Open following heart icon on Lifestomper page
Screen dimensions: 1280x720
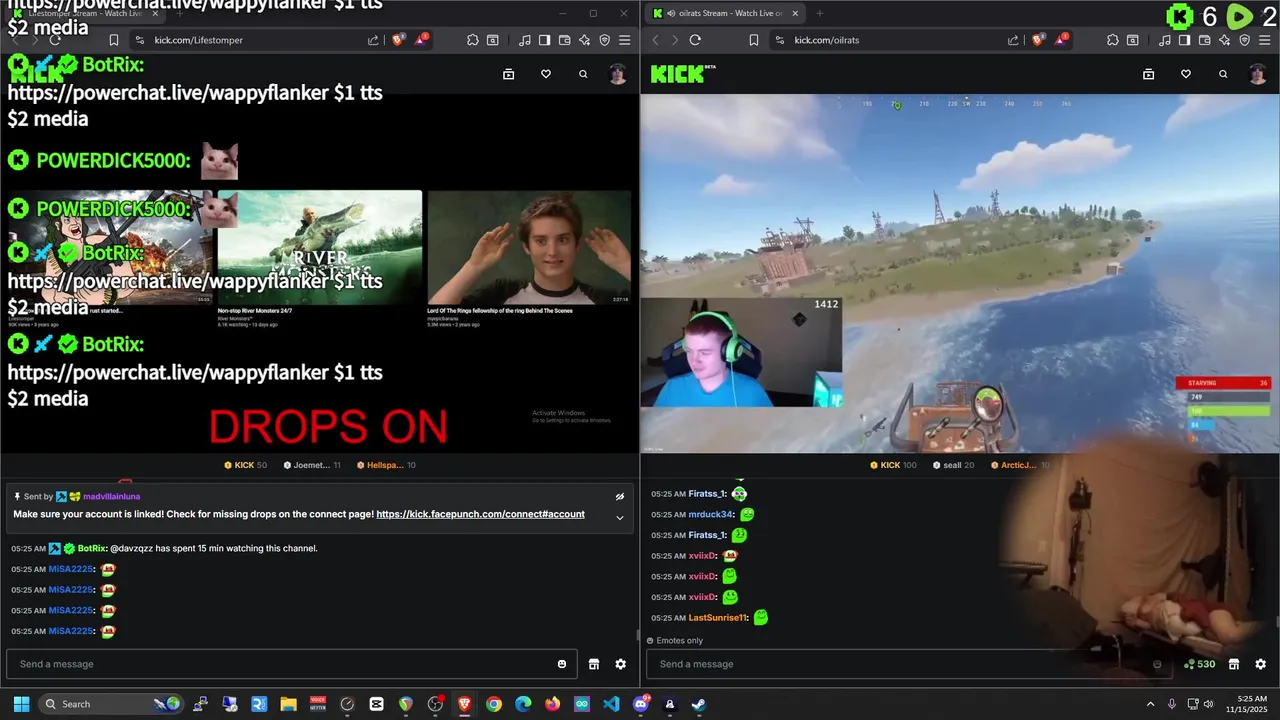(x=546, y=74)
